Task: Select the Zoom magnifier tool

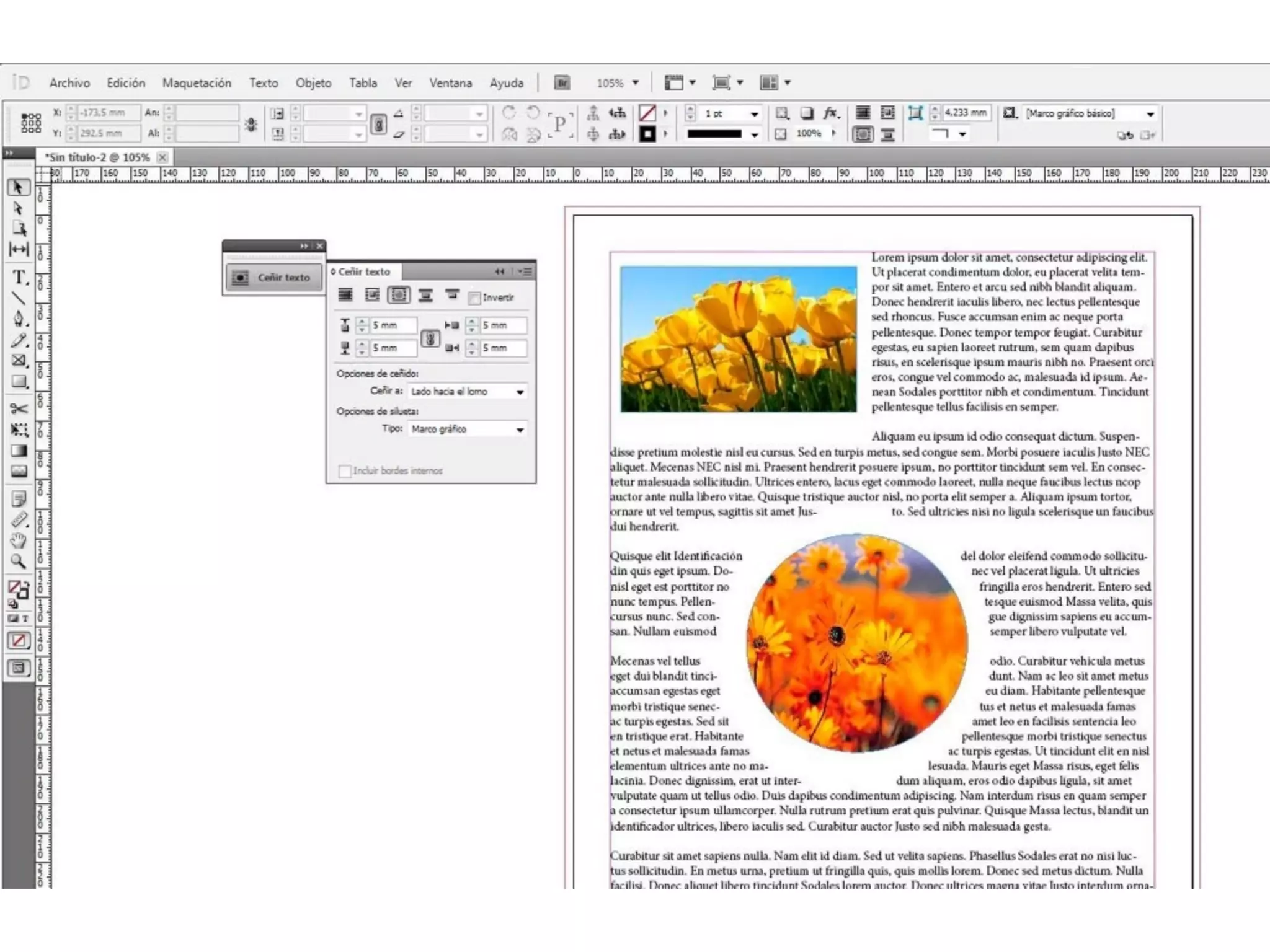Action: point(19,562)
